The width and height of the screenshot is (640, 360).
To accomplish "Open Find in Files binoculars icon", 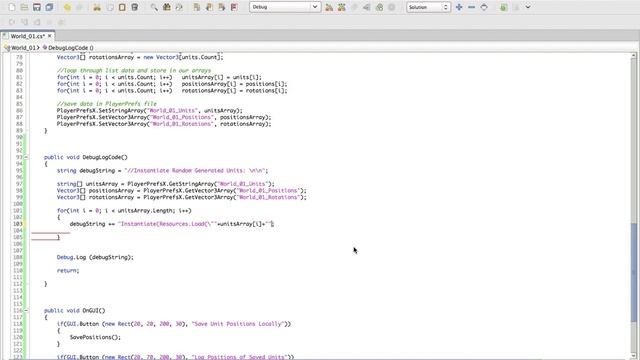I will click(x=167, y=7).
